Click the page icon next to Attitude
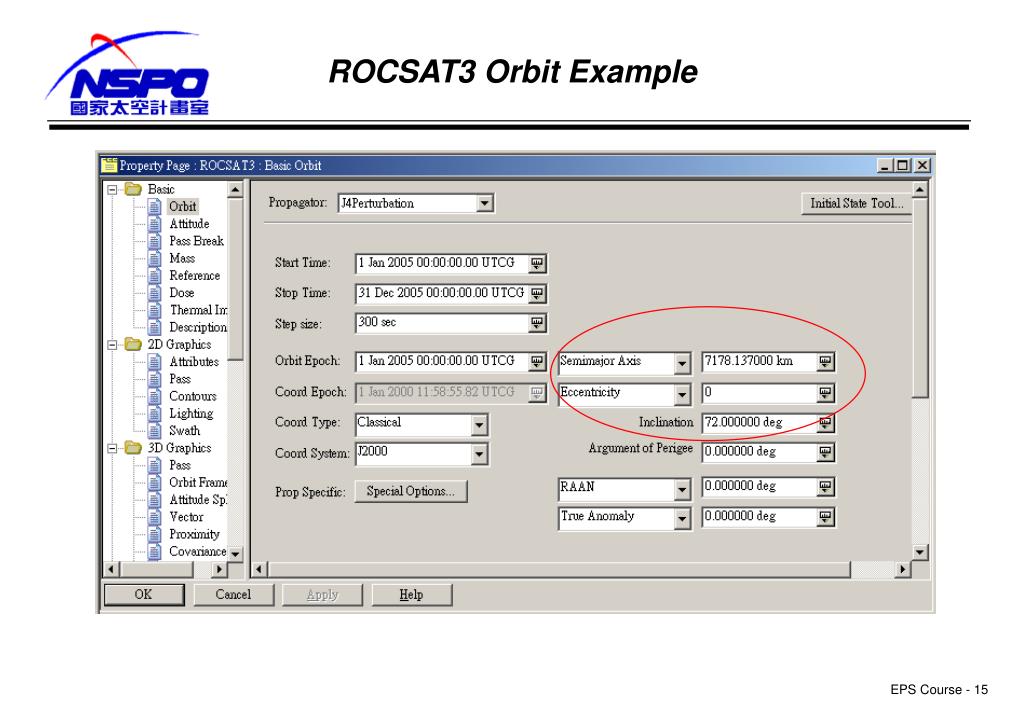 click(155, 224)
